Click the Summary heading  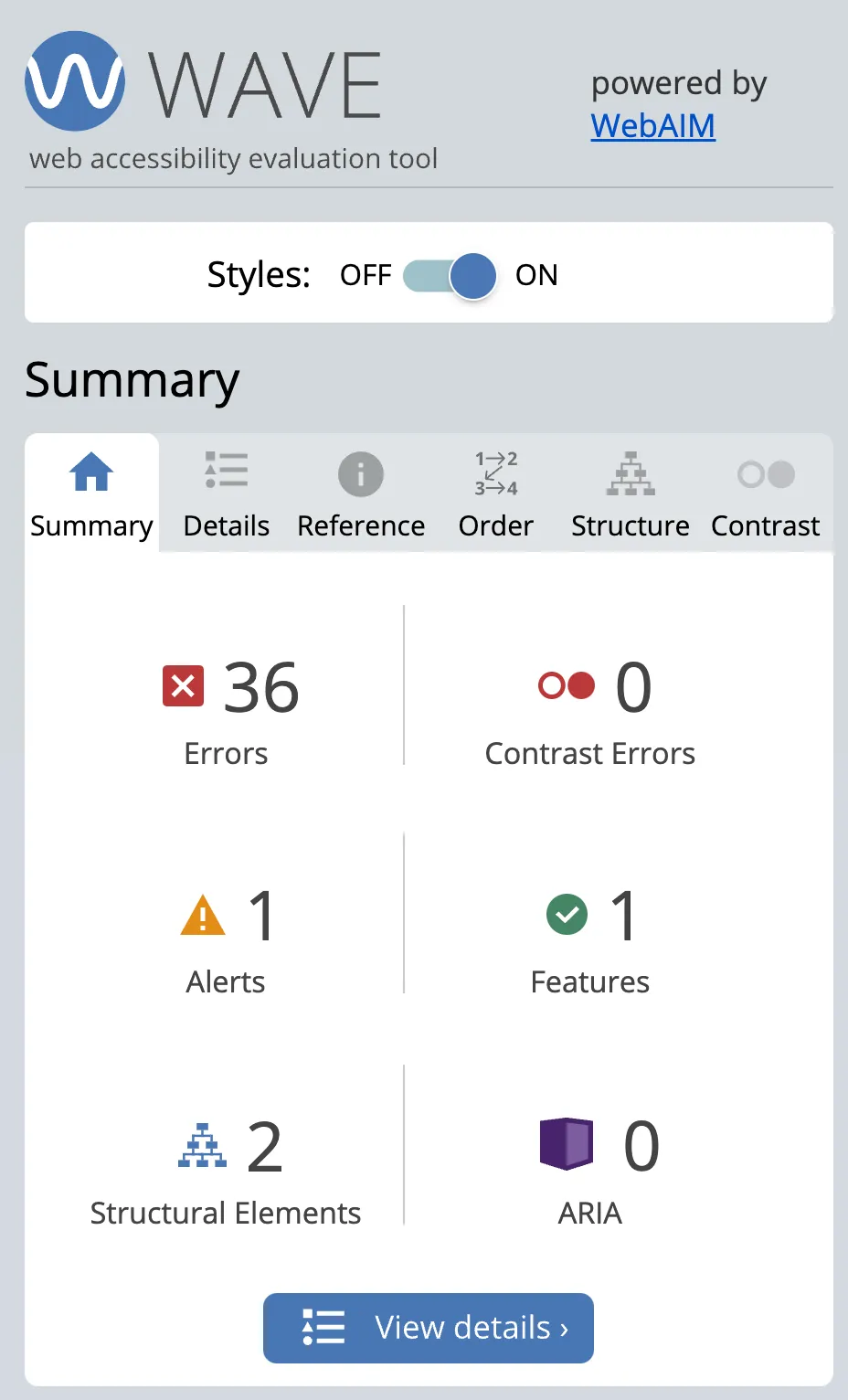[132, 380]
